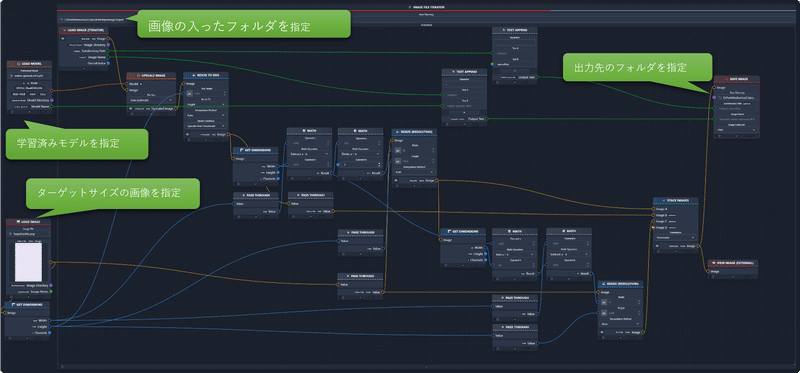The image size is (800, 373).
Task: Toggle the disable icon in Resize To Side node footer
Action: [188, 139]
